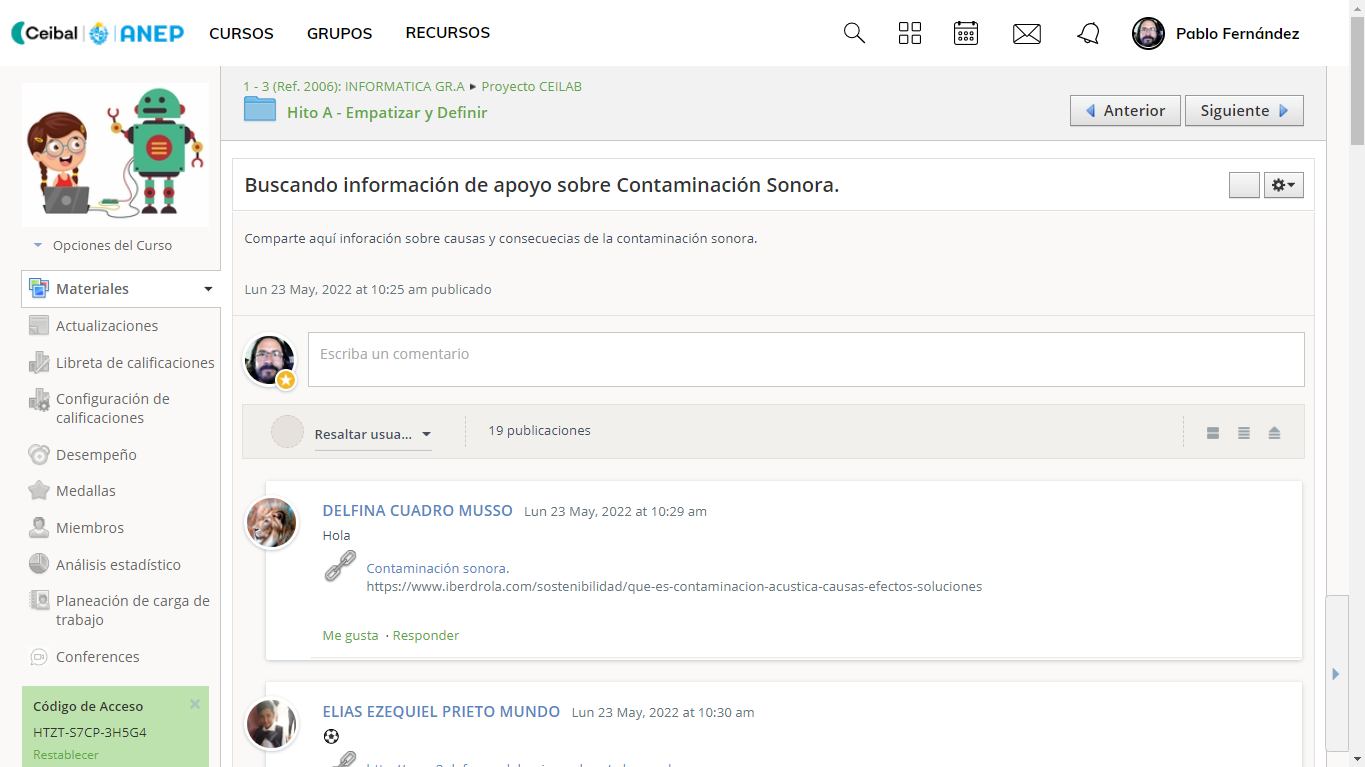Expand the right side panel arrow
Image resolution: width=1365 pixels, height=767 pixels.
coord(1335,674)
